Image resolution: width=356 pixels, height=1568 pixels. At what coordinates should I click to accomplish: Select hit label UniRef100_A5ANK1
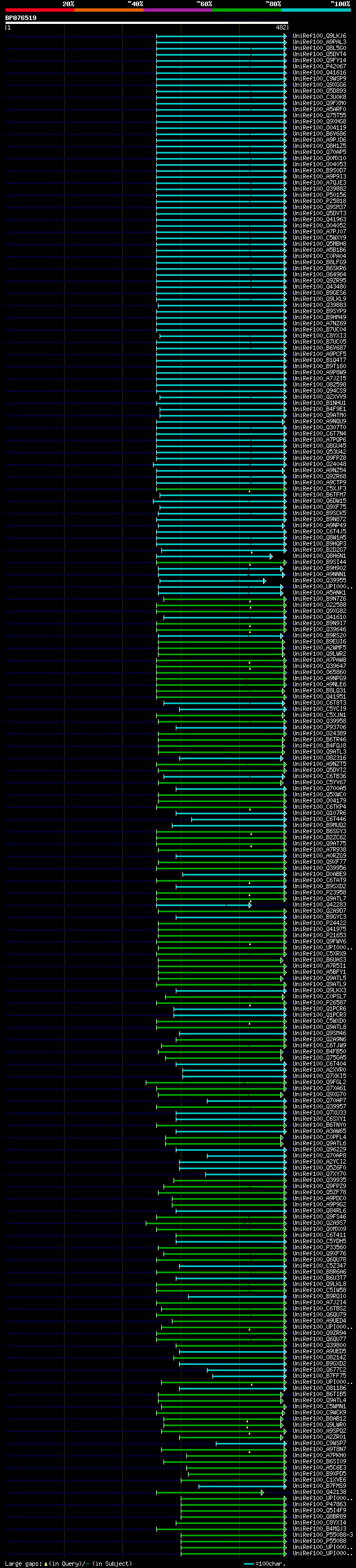pos(319,593)
